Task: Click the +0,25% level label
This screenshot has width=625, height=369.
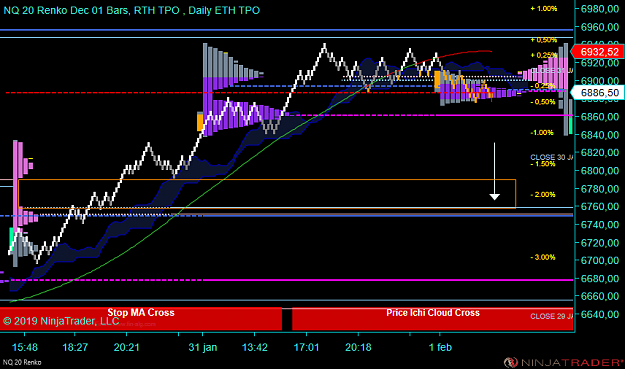Action: click(x=544, y=55)
